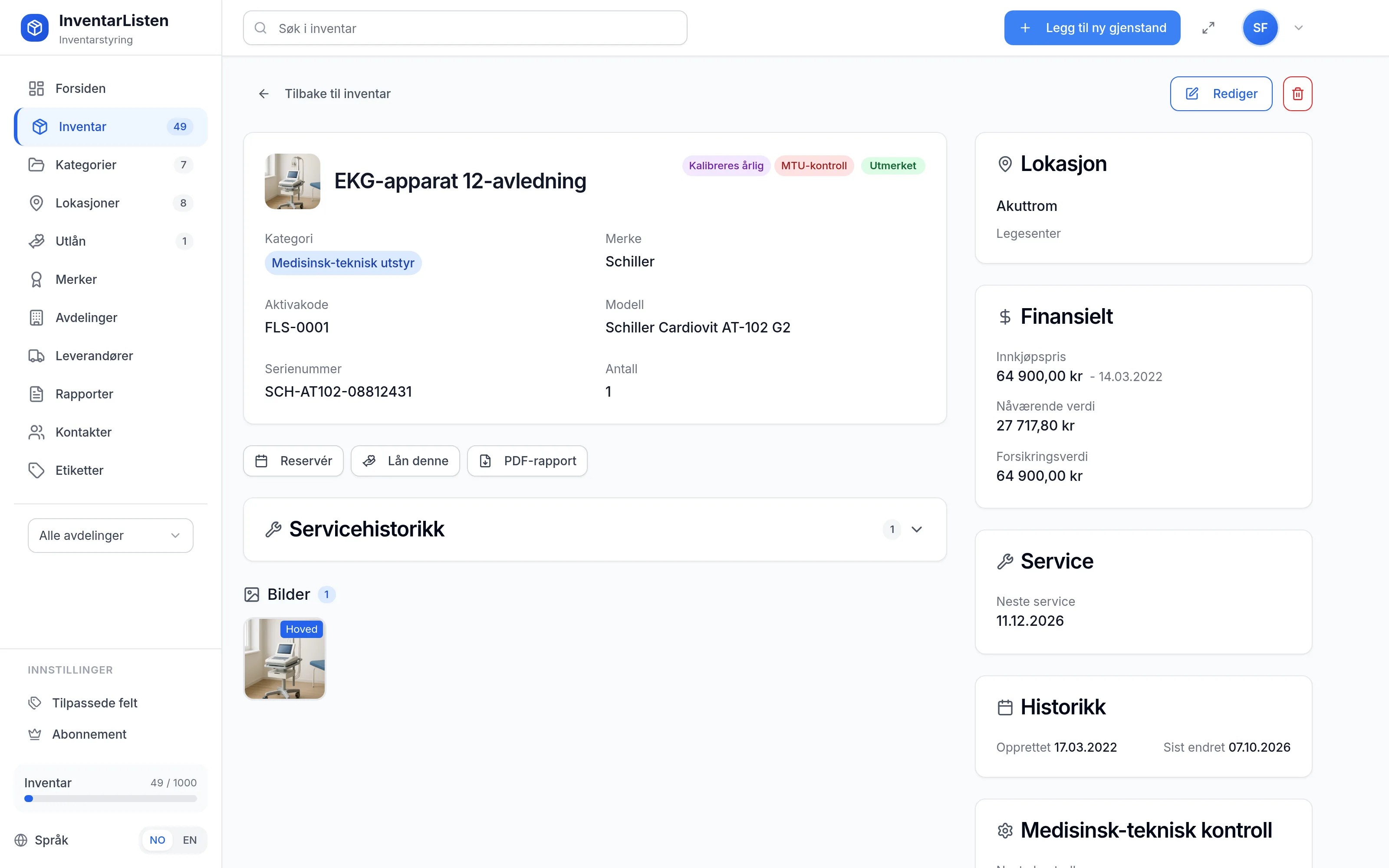
Task: Click the back arrow icon
Action: tap(264, 94)
